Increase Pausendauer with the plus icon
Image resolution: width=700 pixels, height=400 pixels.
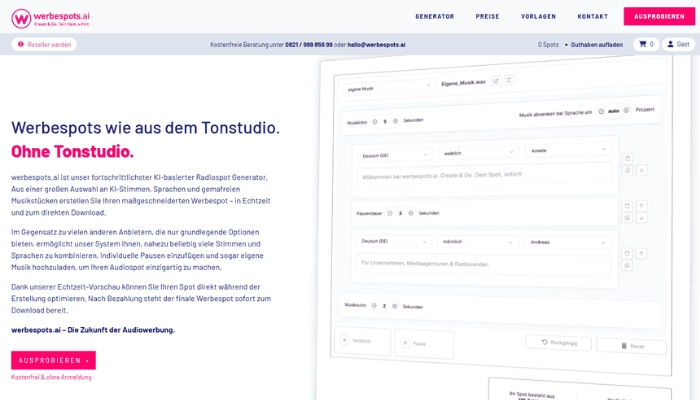coord(411,213)
